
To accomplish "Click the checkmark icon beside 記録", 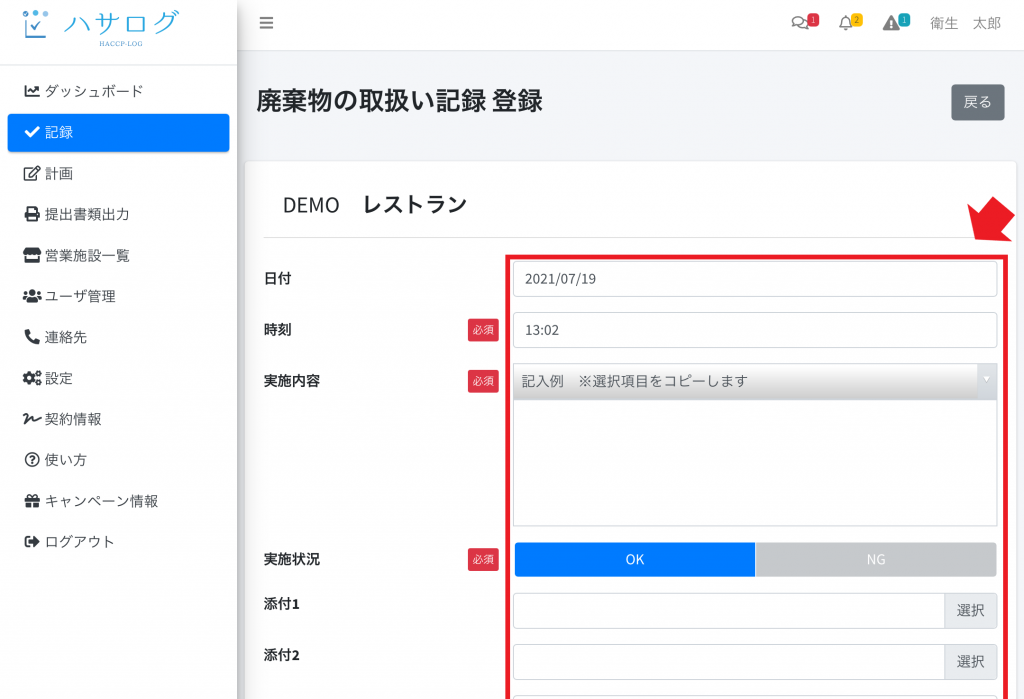I will coord(31,132).
